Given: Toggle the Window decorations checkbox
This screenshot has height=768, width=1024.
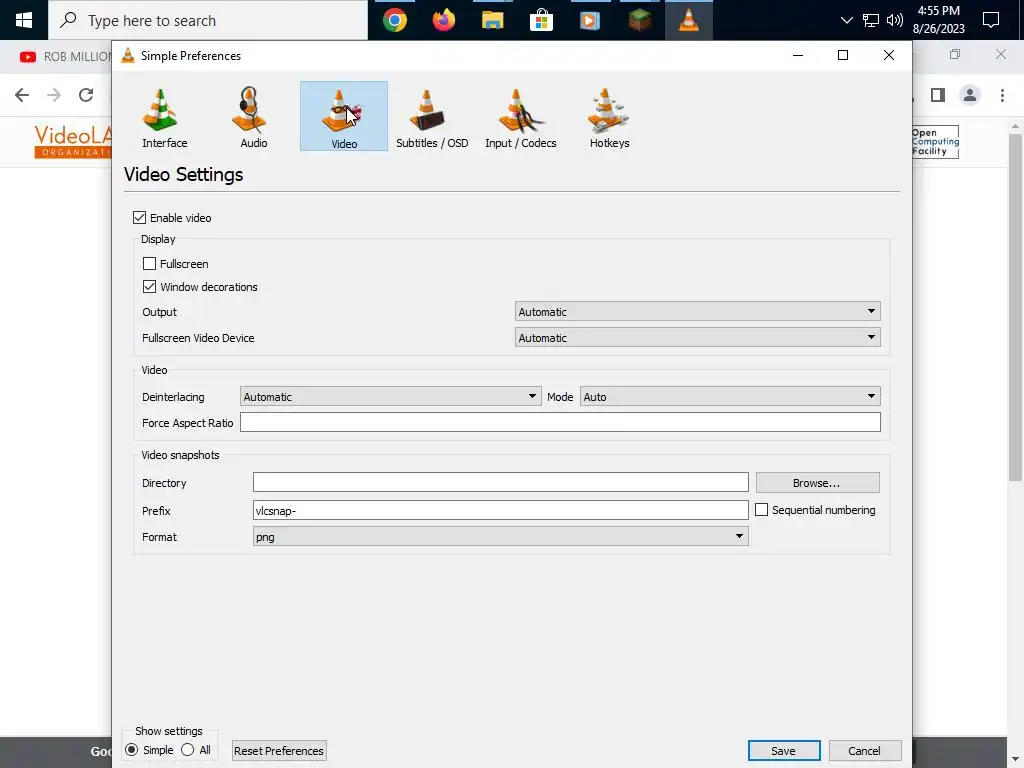Looking at the screenshot, I should (x=150, y=287).
